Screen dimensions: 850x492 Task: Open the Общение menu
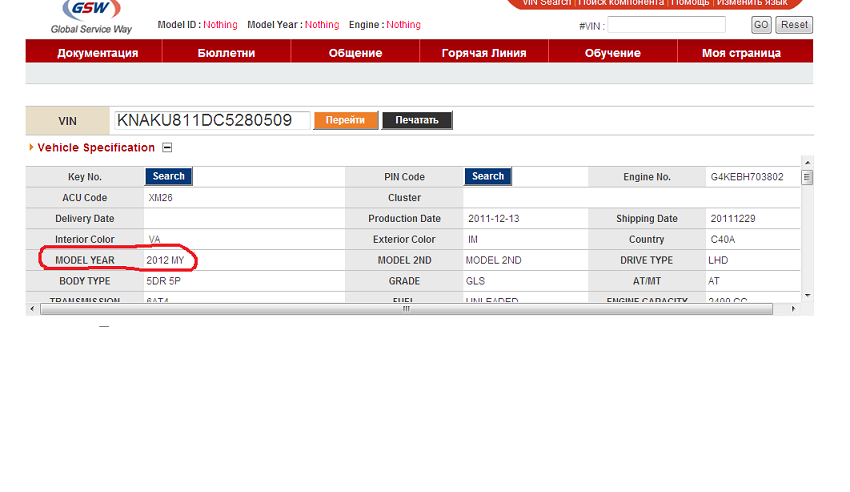(355, 53)
